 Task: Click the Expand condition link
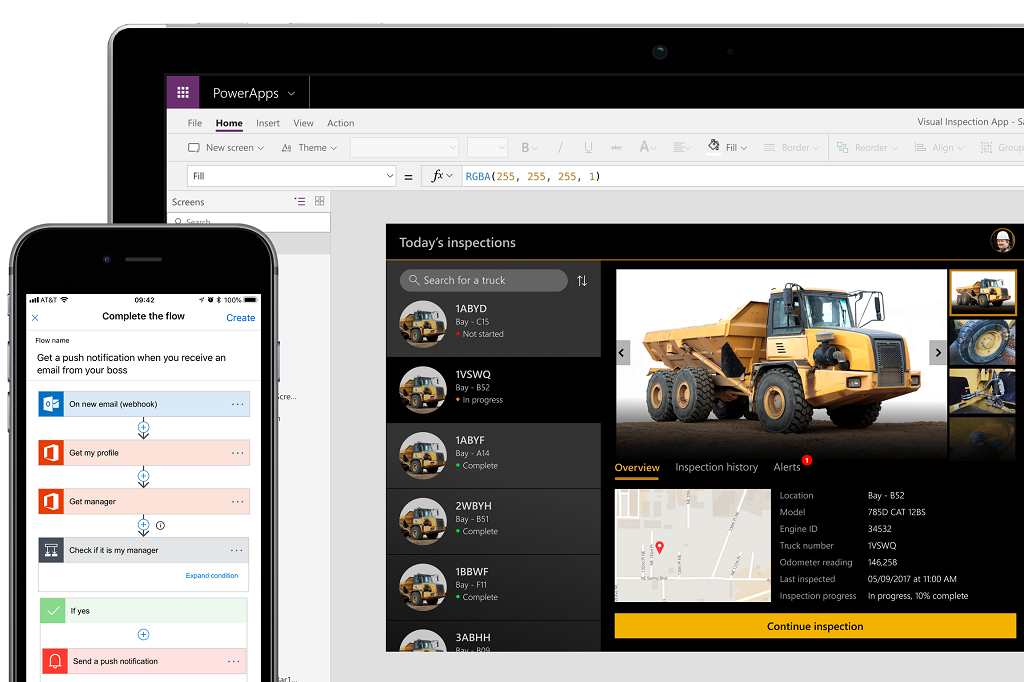tap(212, 576)
